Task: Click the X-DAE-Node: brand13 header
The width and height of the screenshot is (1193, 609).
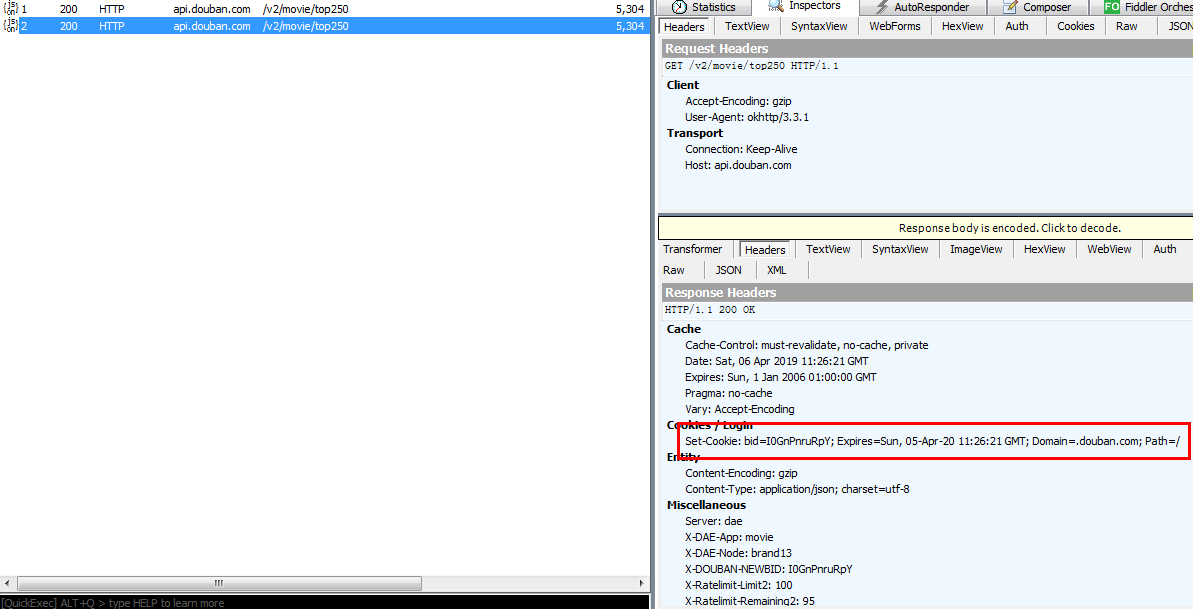Action: [x=738, y=553]
